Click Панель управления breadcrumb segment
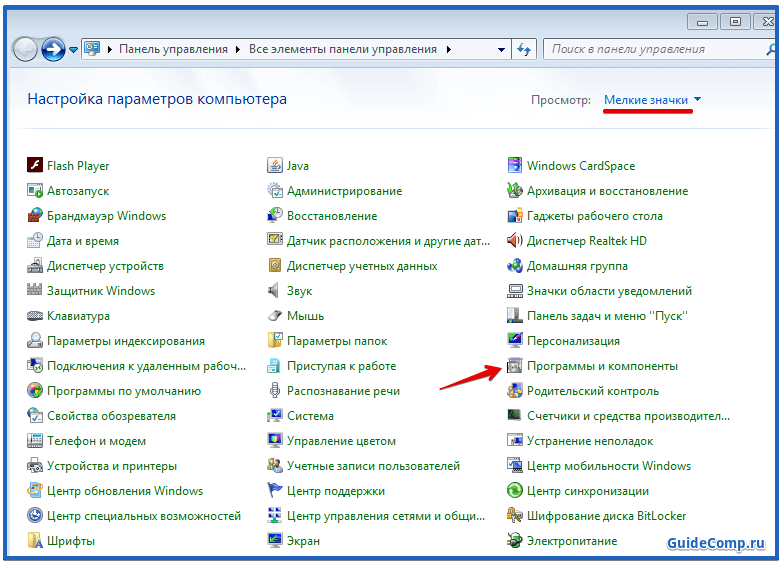 [173, 49]
